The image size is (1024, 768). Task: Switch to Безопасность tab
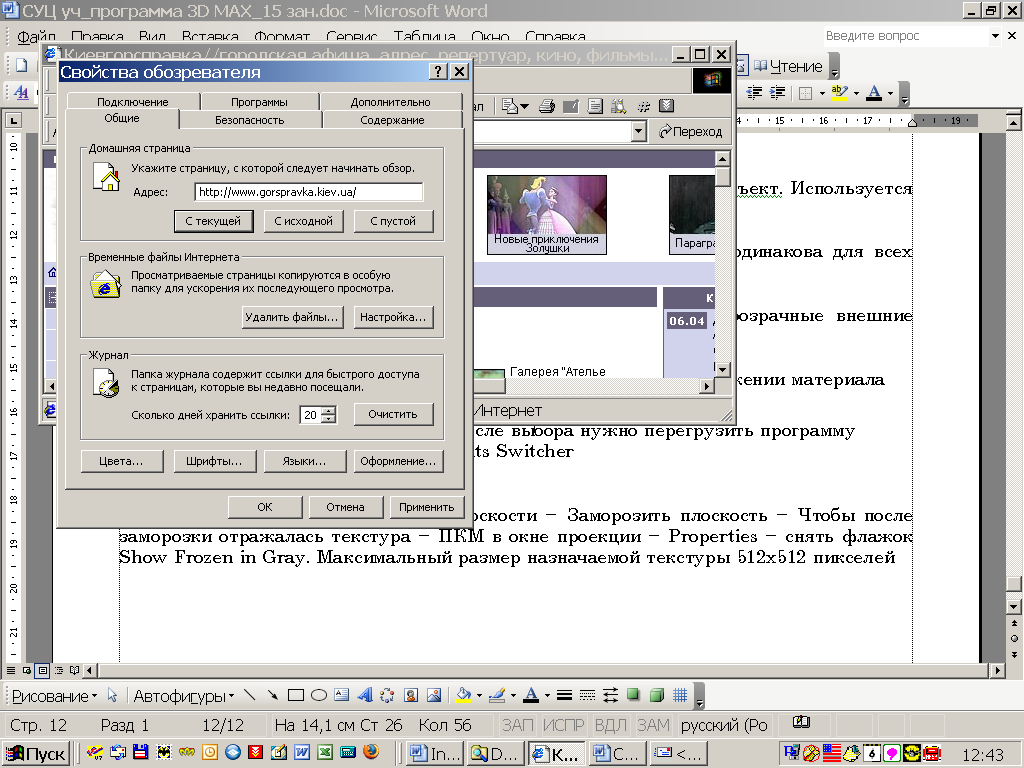[x=249, y=120]
